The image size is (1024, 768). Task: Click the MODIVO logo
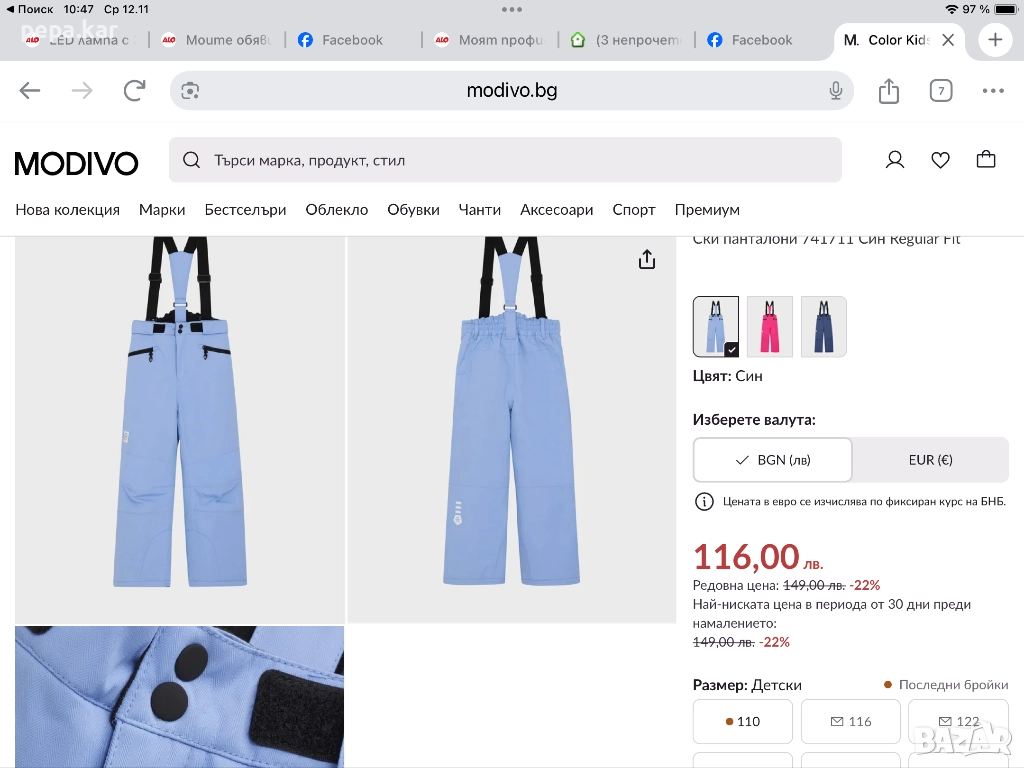click(x=77, y=163)
